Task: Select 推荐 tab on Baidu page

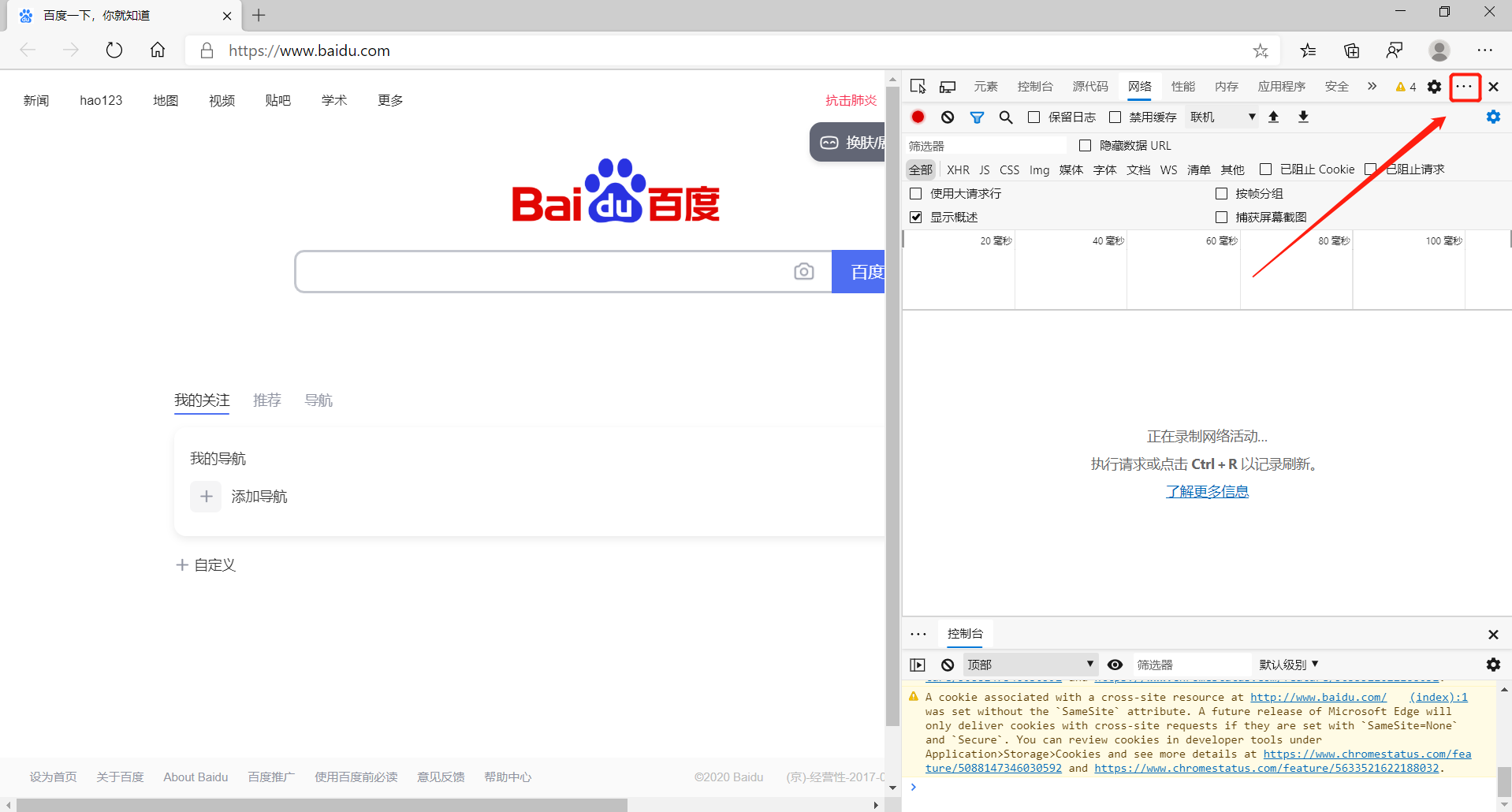Action: pyautogui.click(x=267, y=400)
